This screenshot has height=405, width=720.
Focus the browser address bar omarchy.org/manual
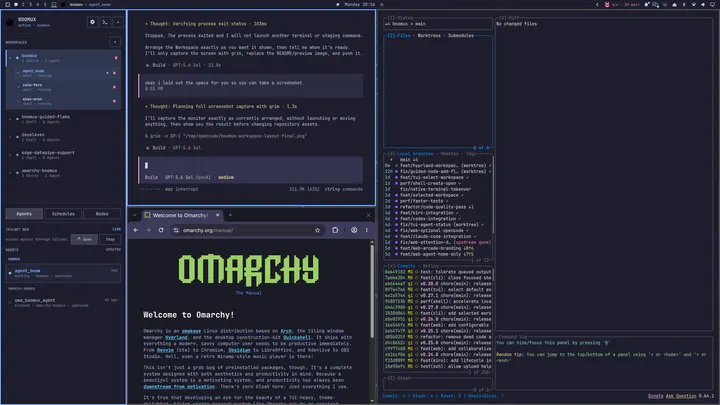pyautogui.click(x=248, y=230)
